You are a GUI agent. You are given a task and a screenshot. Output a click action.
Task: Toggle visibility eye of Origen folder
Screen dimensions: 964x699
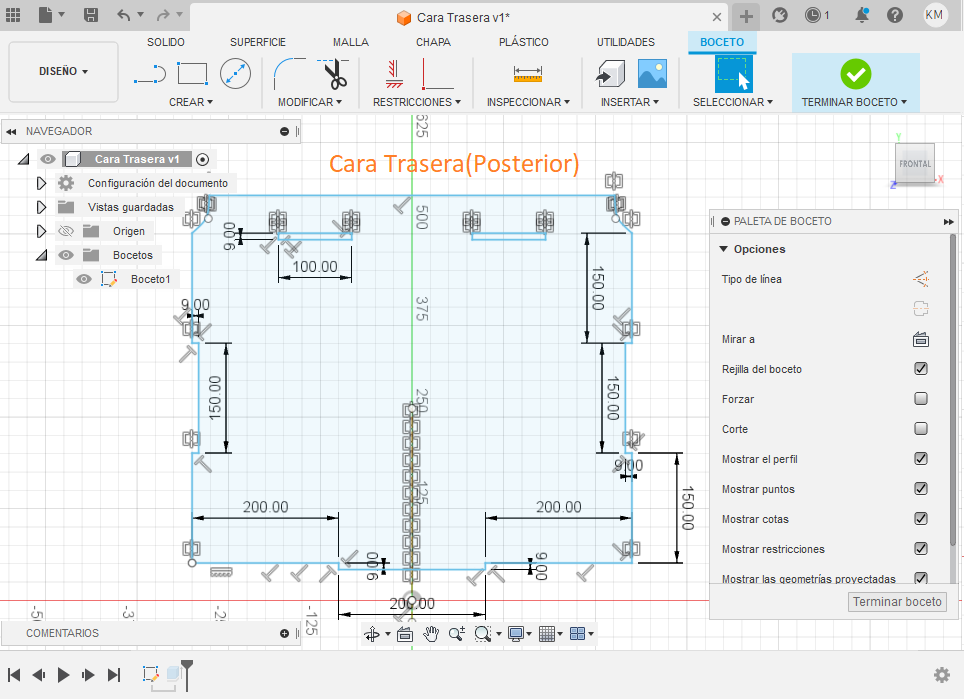point(66,231)
